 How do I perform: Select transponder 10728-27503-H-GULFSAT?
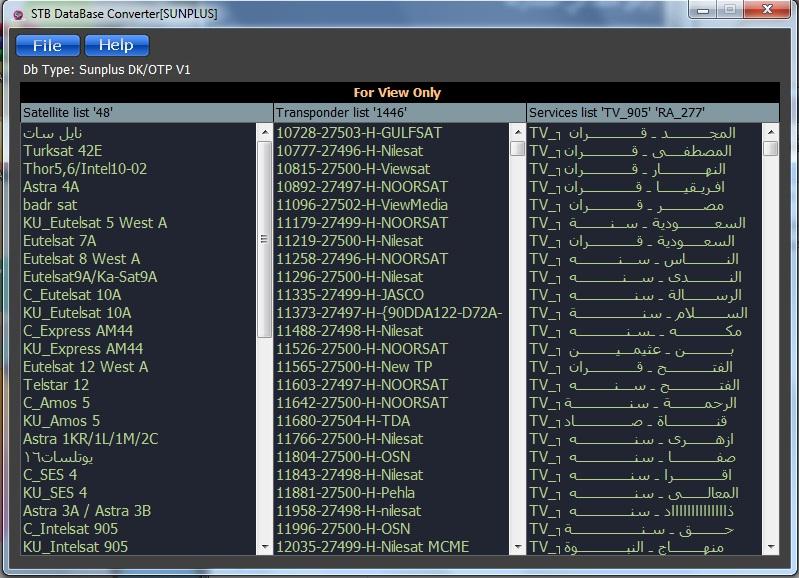coord(391,133)
